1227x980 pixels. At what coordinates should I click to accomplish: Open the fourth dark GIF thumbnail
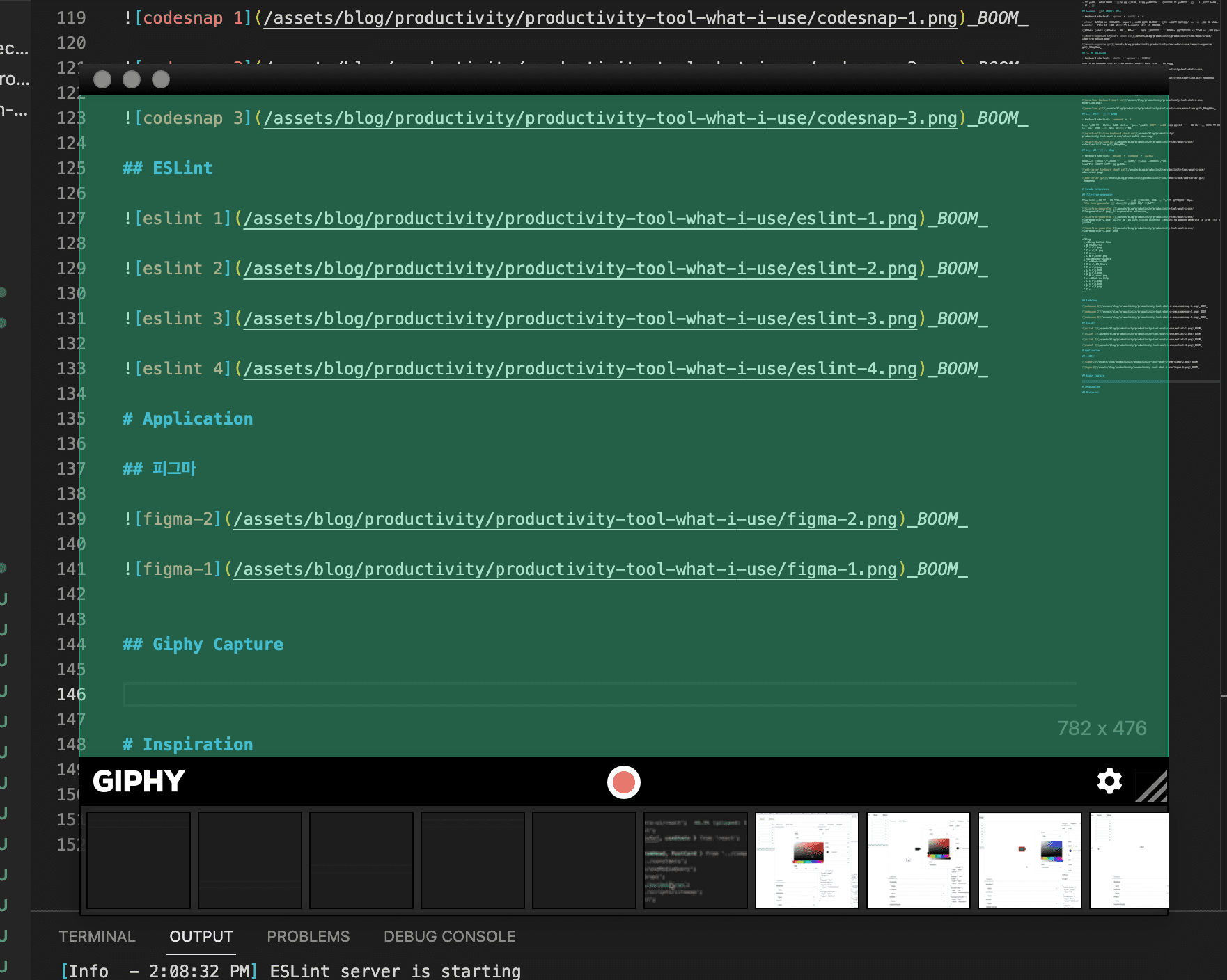pyautogui.click(x=473, y=860)
